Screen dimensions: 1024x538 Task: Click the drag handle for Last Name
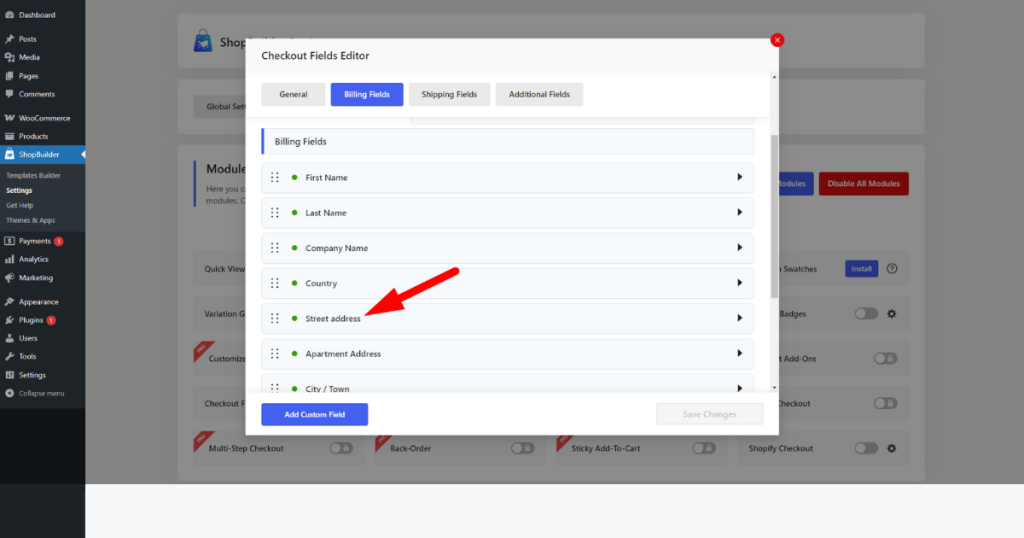coord(275,213)
